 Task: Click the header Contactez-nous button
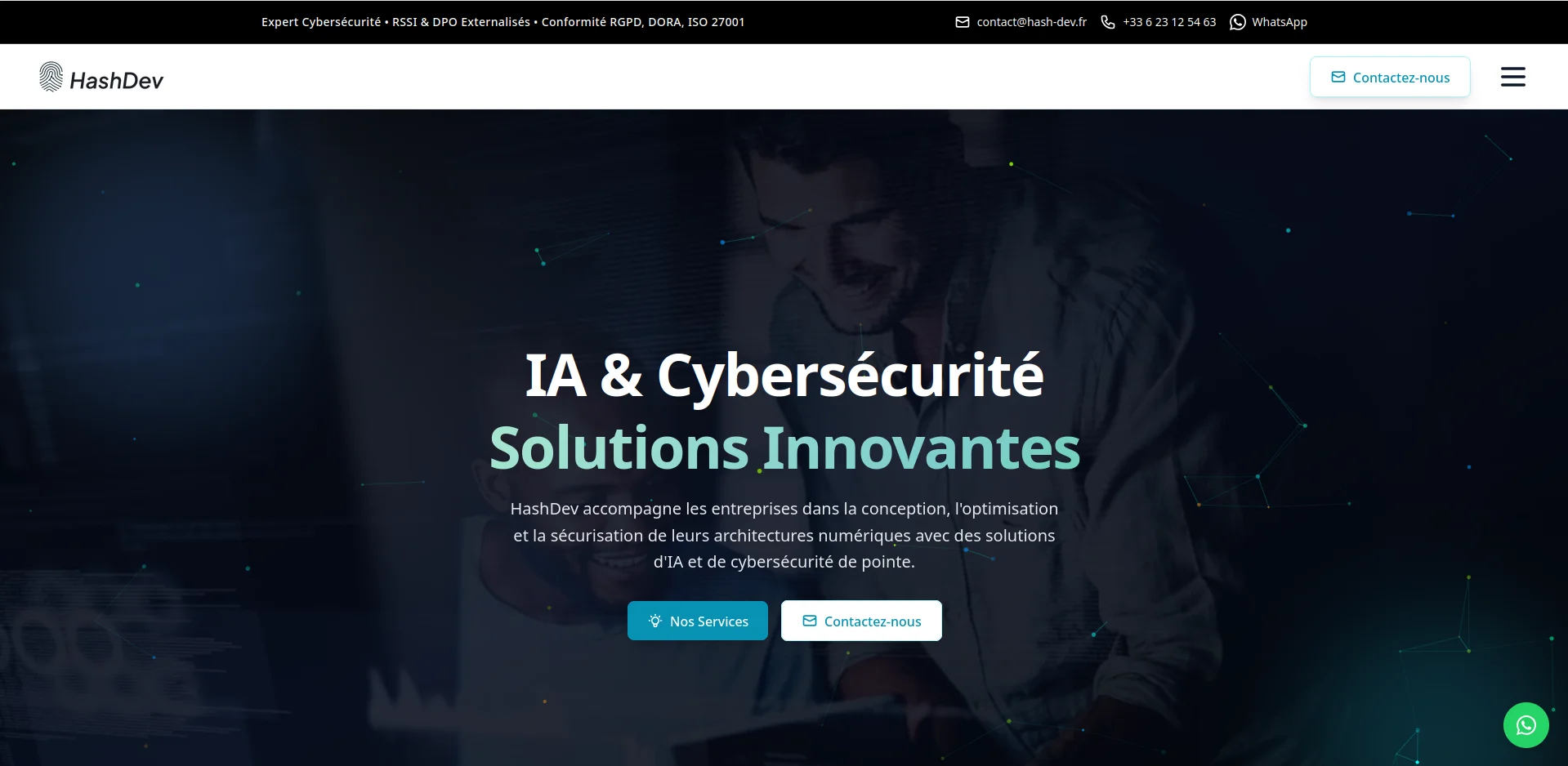click(x=1390, y=77)
